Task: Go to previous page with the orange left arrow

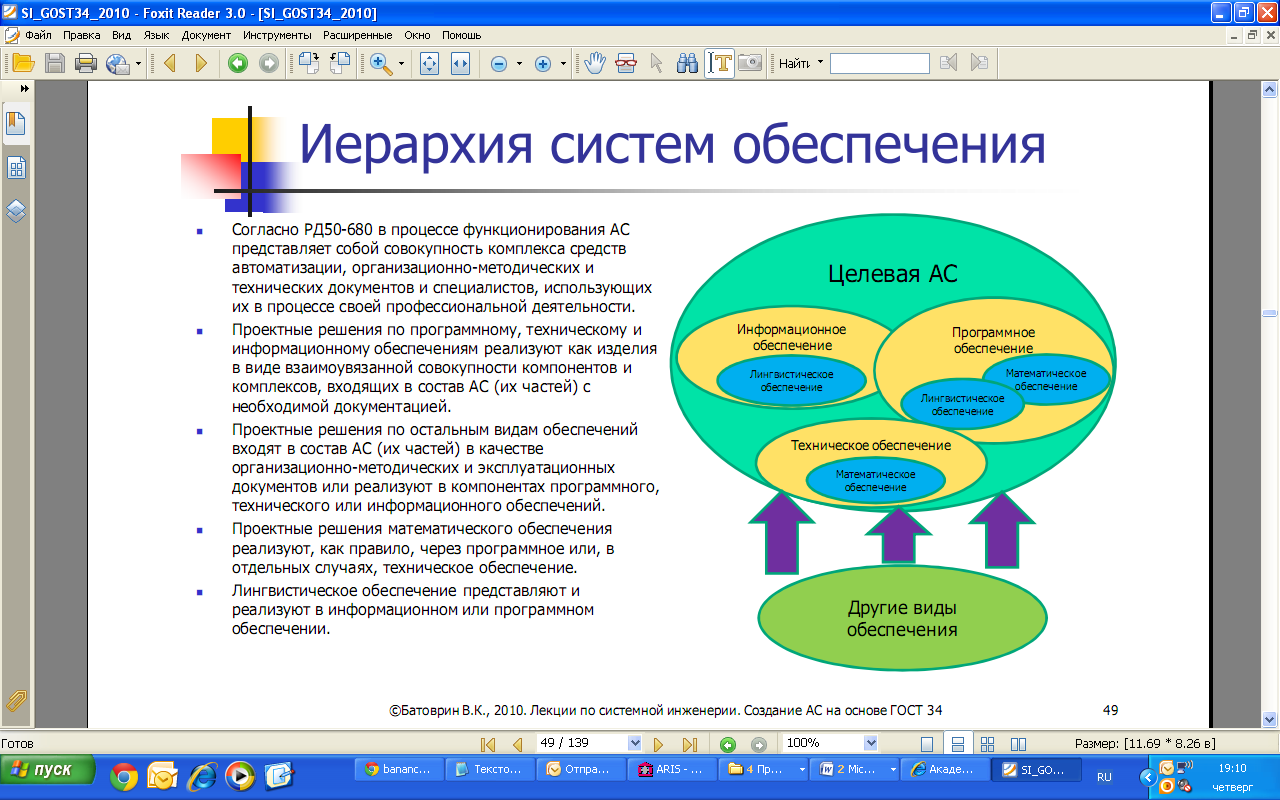Action: click(x=169, y=63)
